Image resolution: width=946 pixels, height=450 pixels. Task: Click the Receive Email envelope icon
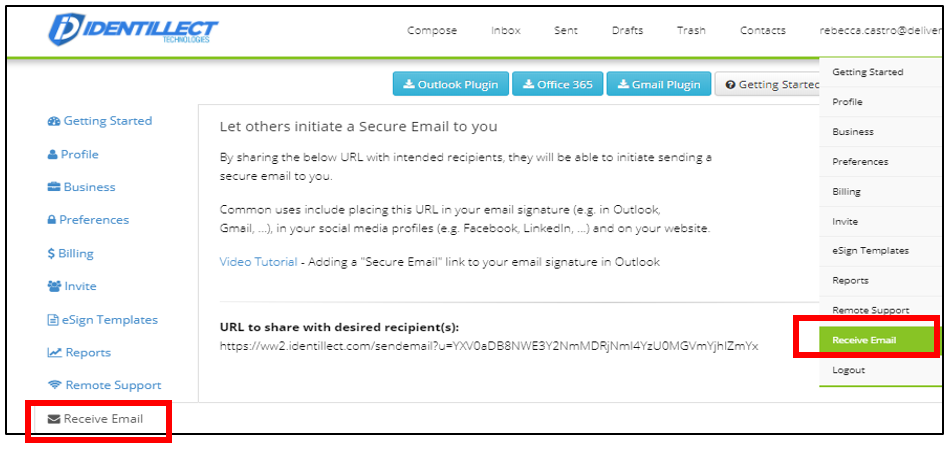[x=54, y=419]
